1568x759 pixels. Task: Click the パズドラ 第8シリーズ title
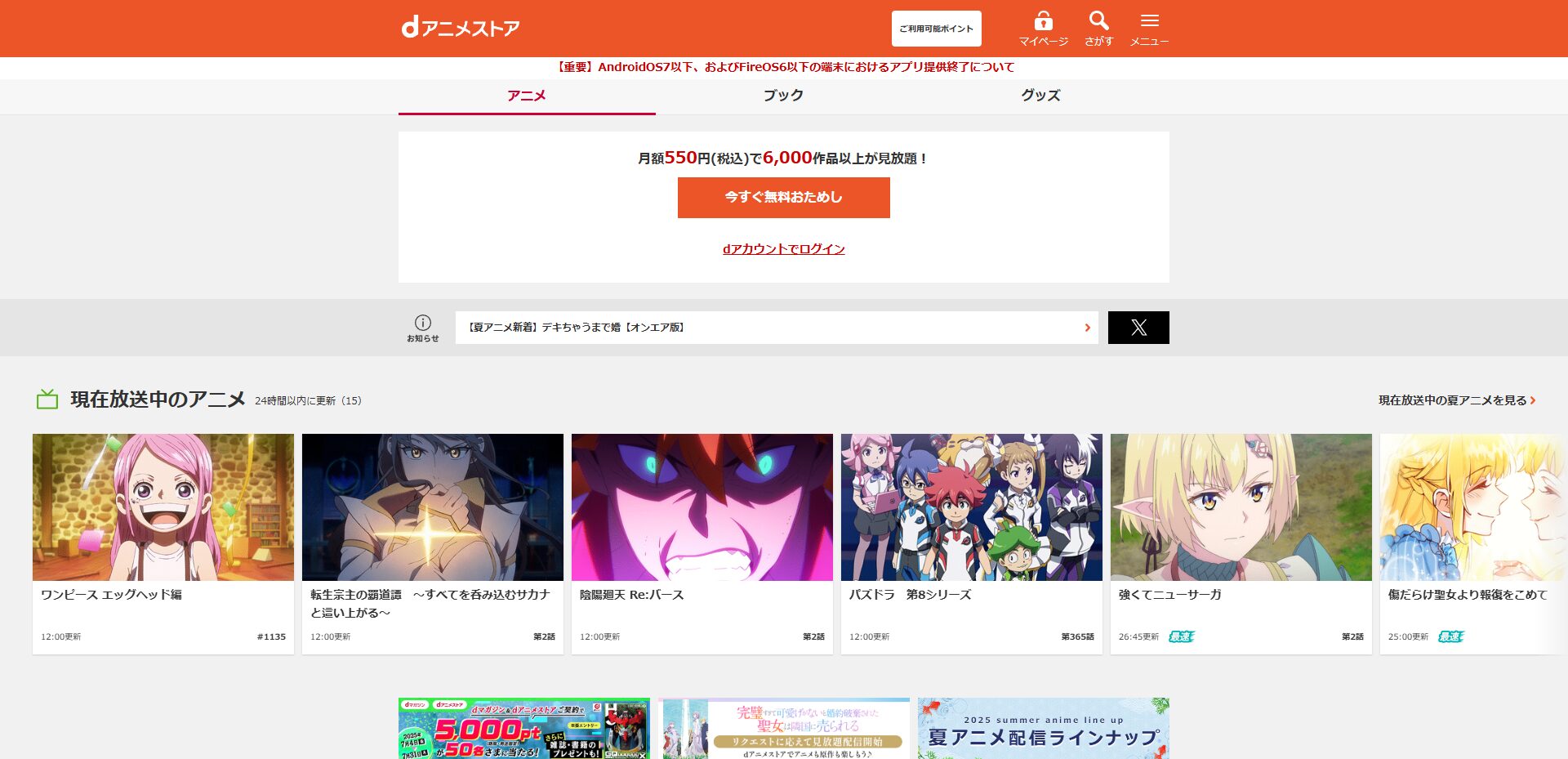pyautogui.click(x=910, y=595)
